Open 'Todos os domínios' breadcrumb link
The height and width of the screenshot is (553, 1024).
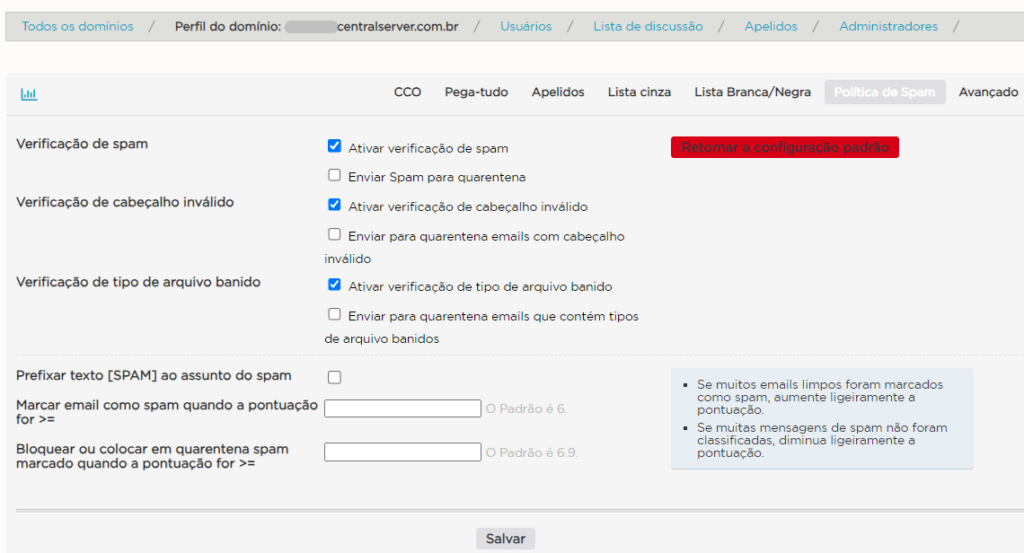tap(77, 26)
